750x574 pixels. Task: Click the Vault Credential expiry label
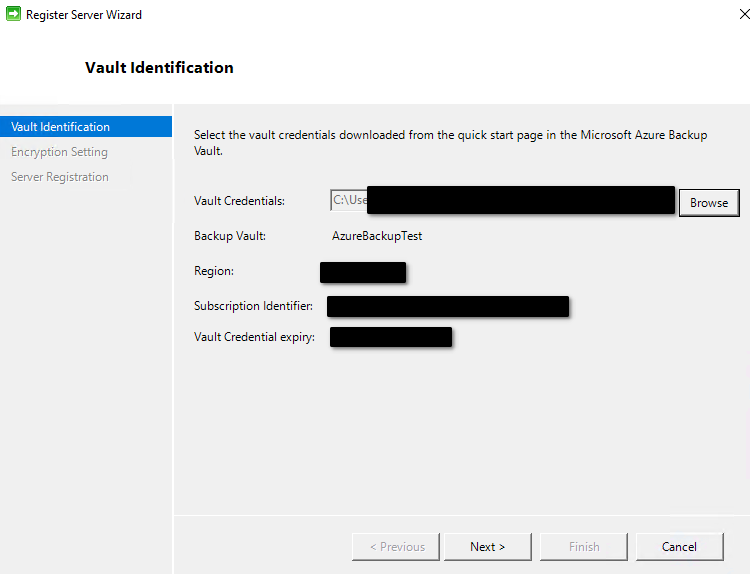click(x=254, y=337)
